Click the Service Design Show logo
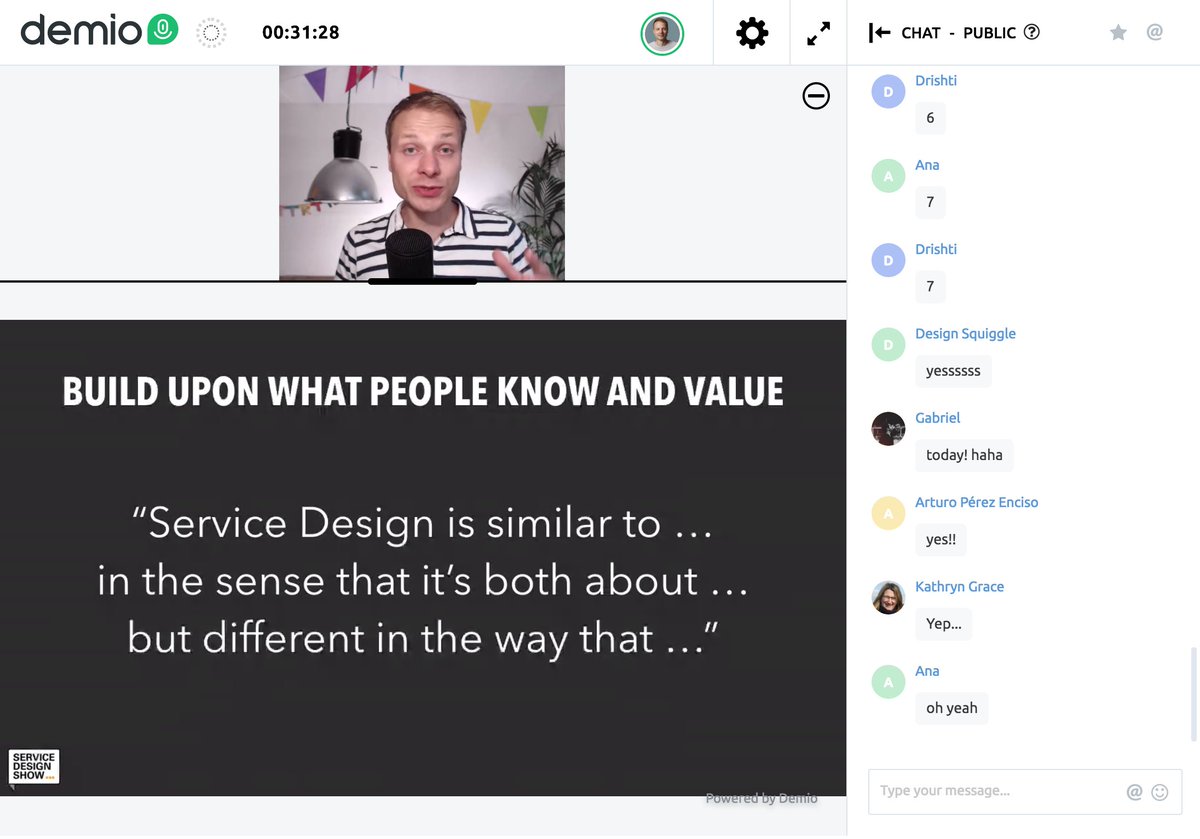The image size is (1200, 839). 34,767
